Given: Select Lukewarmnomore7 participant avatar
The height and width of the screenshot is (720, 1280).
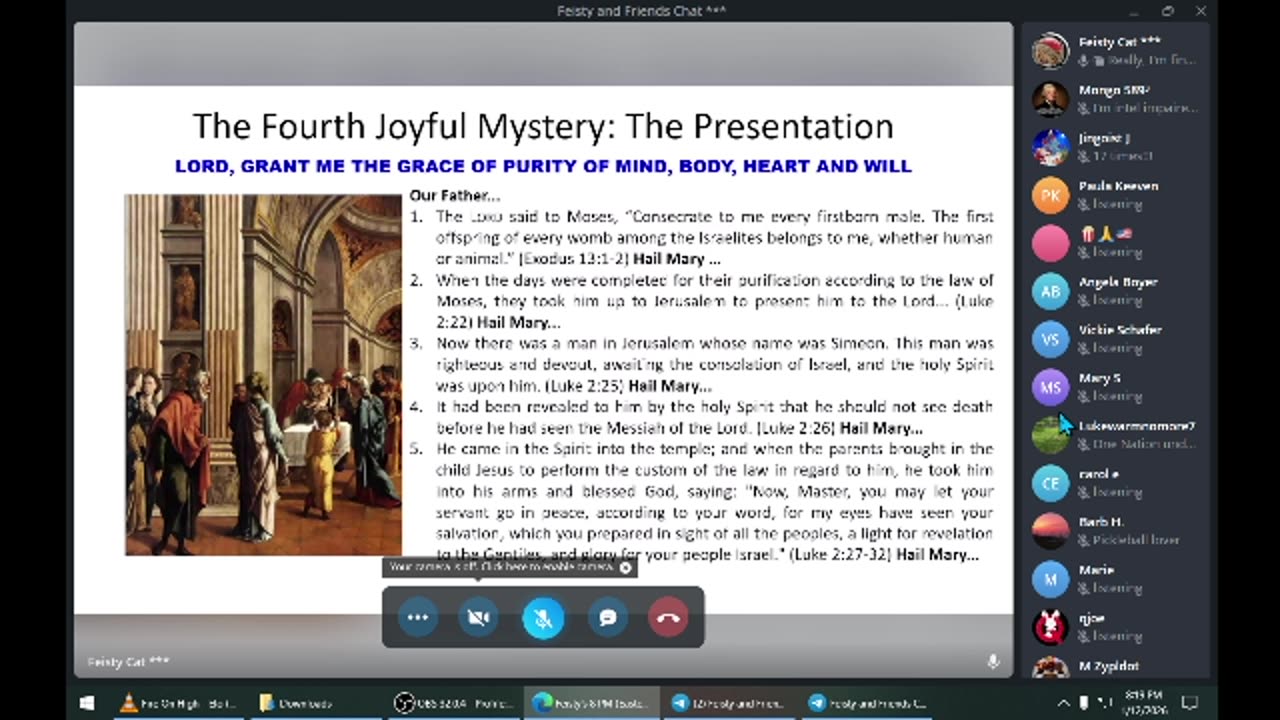Looking at the screenshot, I should coord(1050,435).
